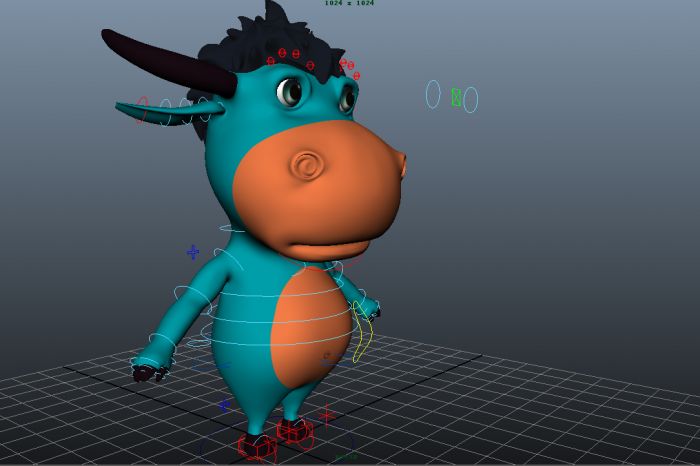Select the rear red cube foot control
Image resolution: width=700 pixels, height=466 pixels.
(295, 432)
